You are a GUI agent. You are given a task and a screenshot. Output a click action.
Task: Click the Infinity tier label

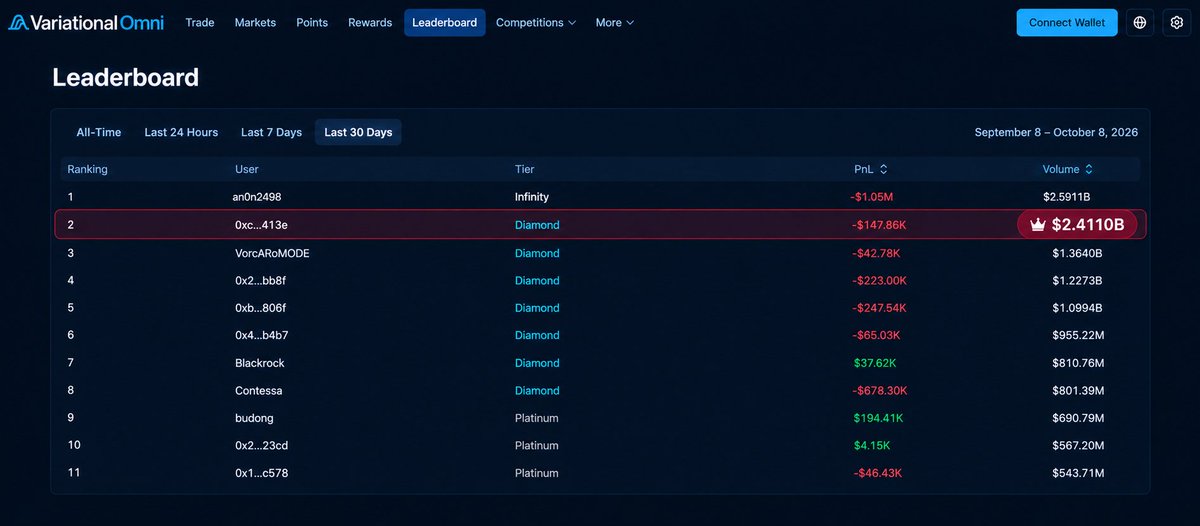(x=532, y=197)
